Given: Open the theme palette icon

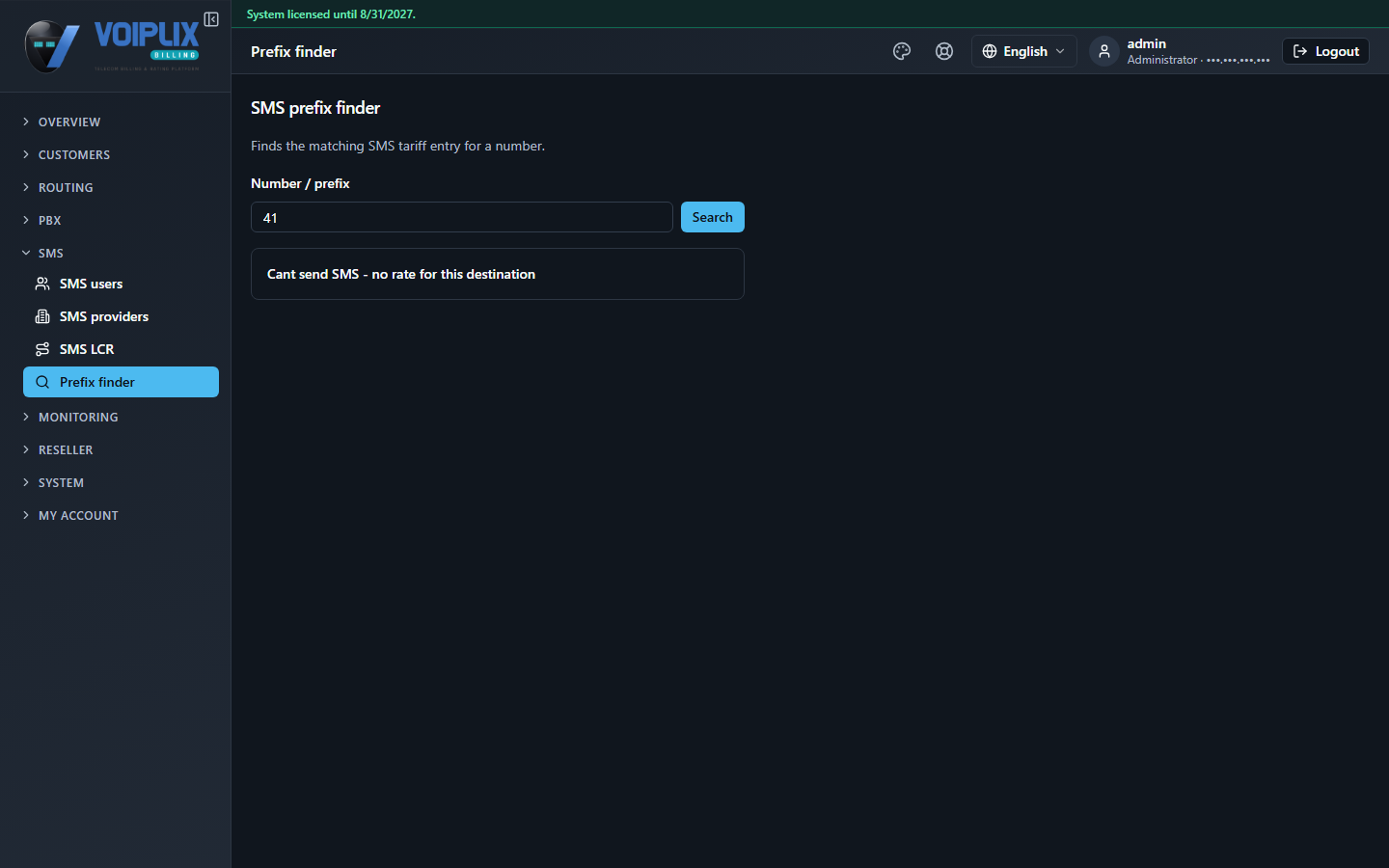Looking at the screenshot, I should coord(902,51).
